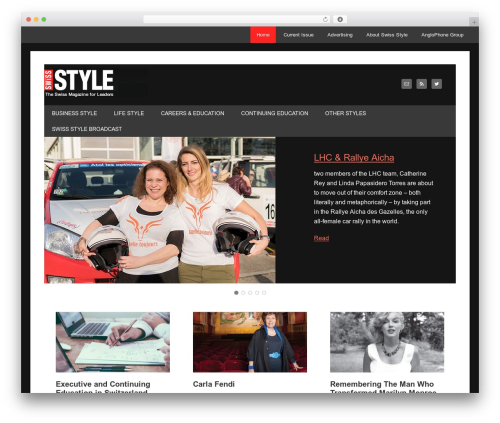Click the browser address bar

coord(237,19)
